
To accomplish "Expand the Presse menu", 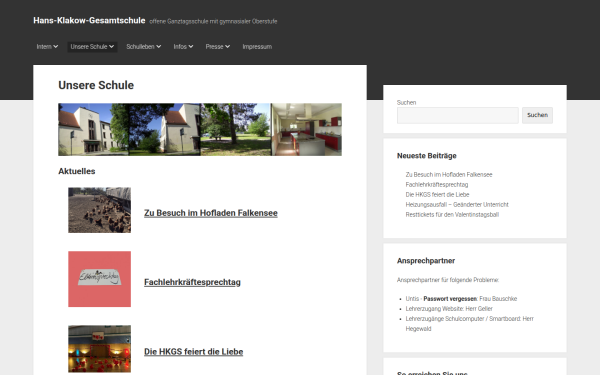I will click(x=217, y=47).
